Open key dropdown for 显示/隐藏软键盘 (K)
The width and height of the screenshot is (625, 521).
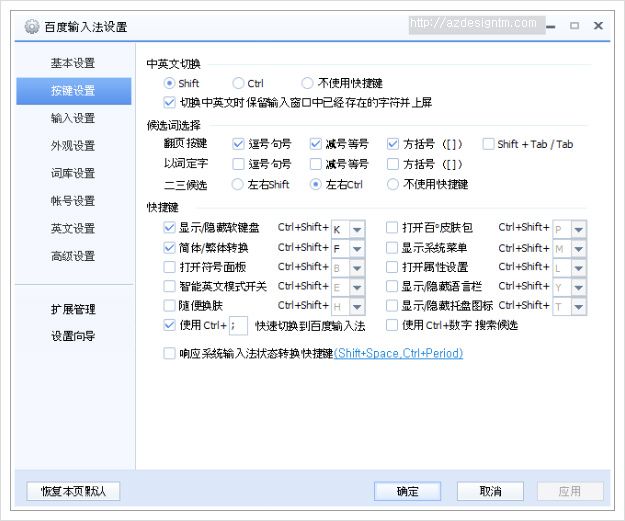tap(357, 229)
